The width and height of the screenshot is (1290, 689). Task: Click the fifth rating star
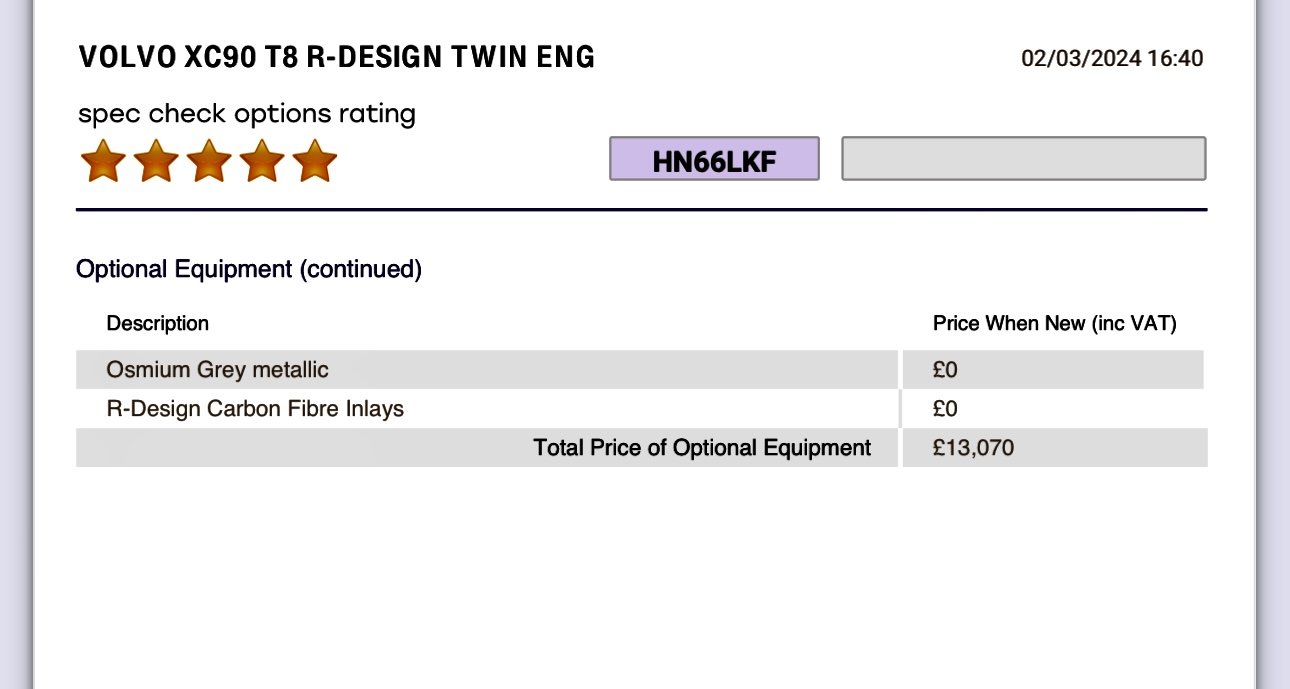[315, 161]
